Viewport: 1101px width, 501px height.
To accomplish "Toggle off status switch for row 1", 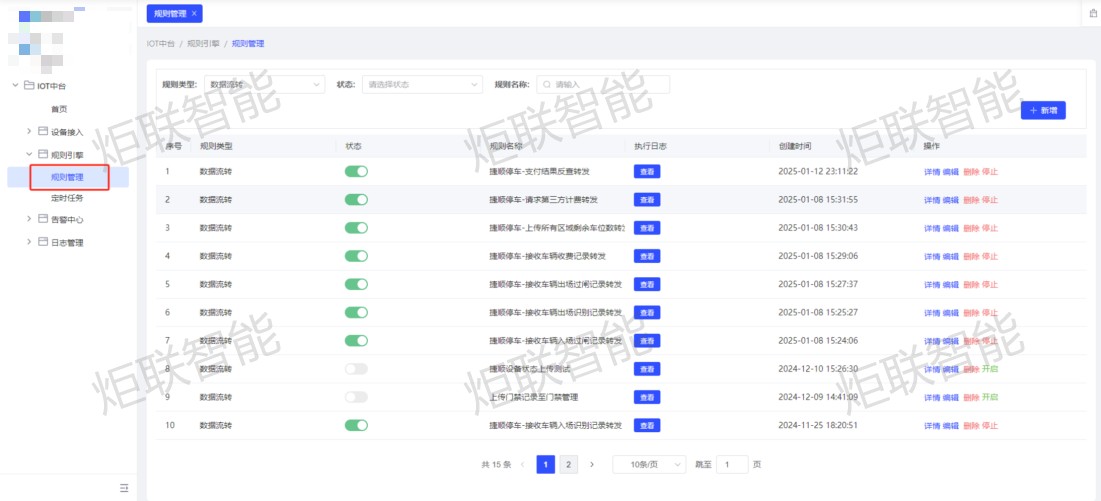I will point(356,171).
